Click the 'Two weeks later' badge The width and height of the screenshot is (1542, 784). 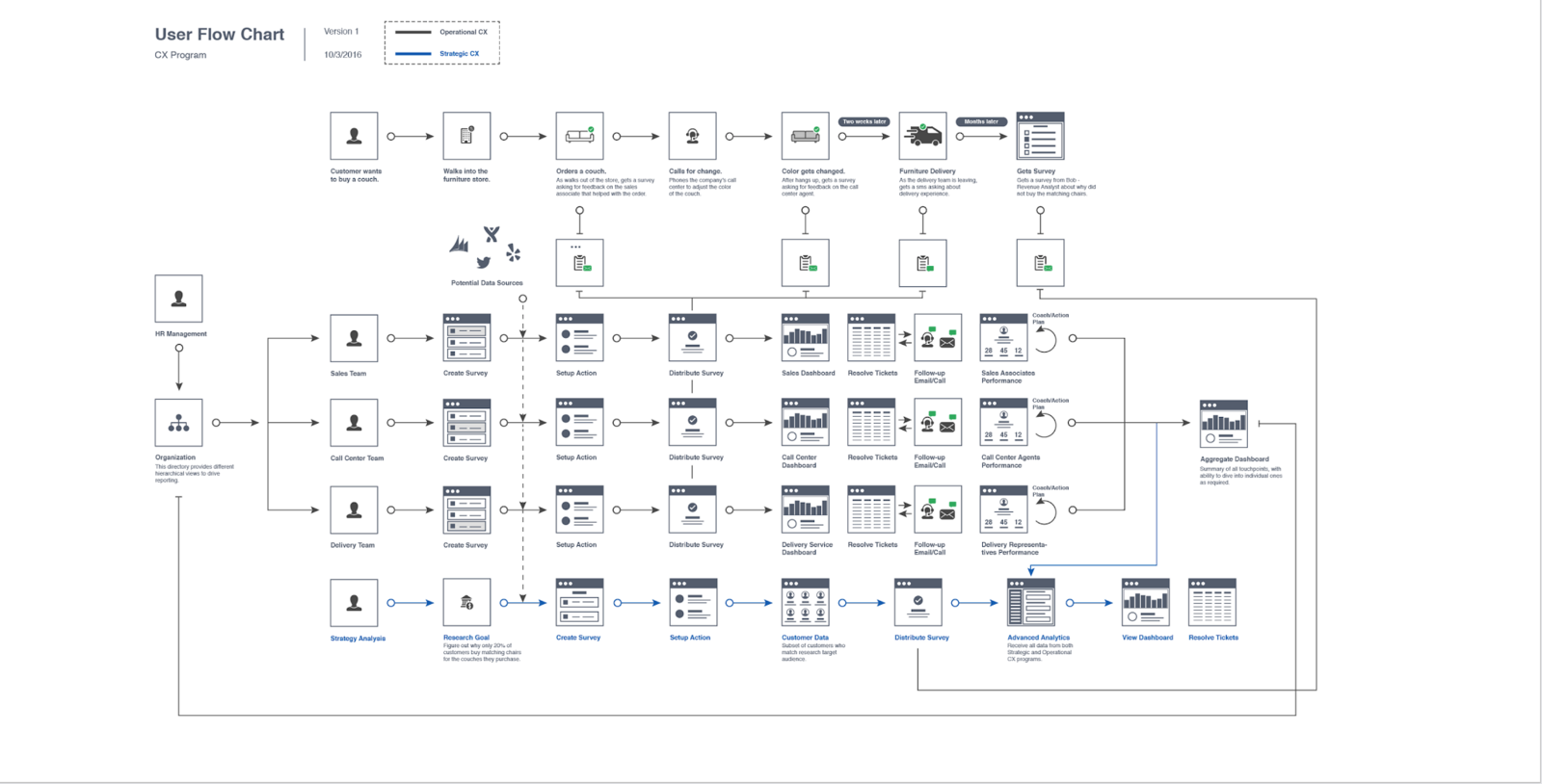tap(864, 121)
